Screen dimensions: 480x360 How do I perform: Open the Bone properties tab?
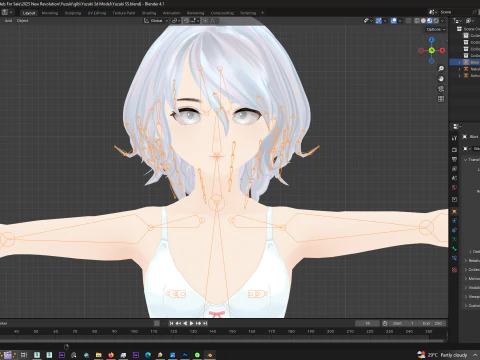coord(454,249)
